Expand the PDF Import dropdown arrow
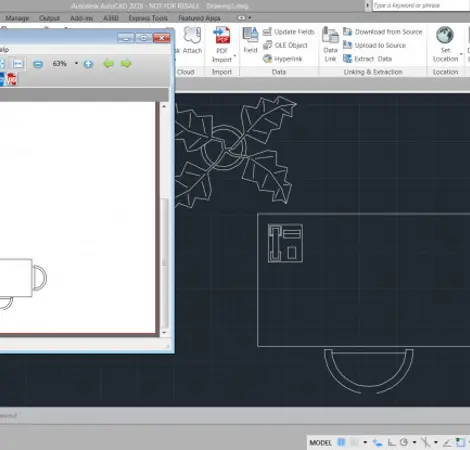Screen dimensions: 470x450 coord(235,56)
